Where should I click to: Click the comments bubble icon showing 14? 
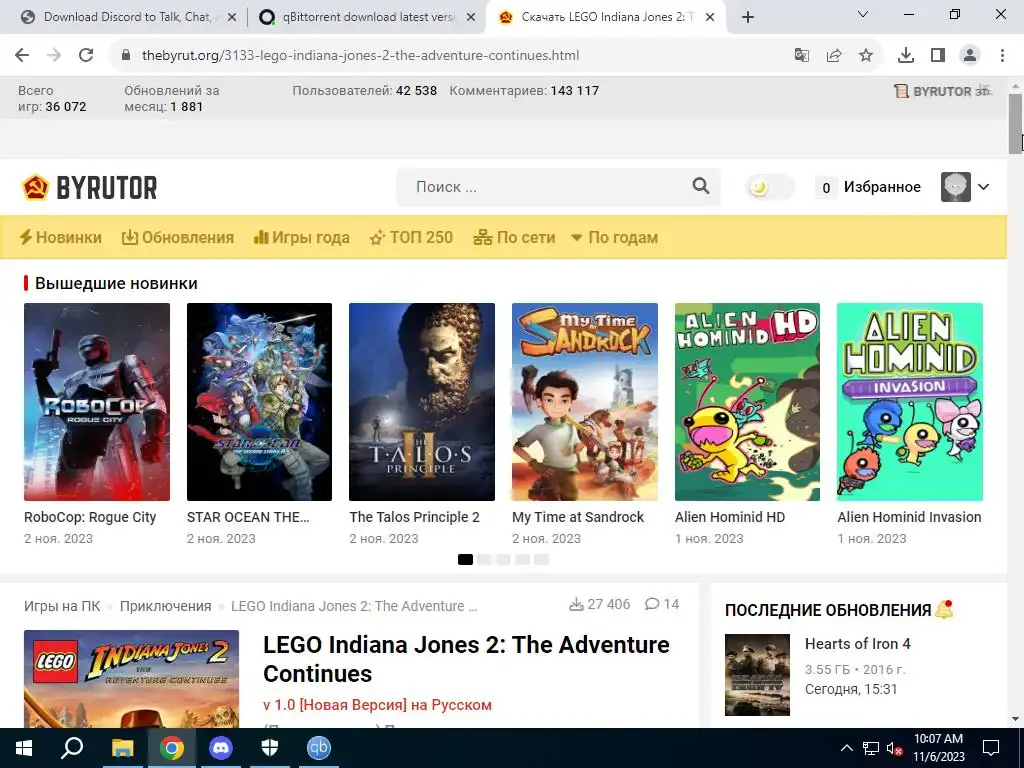pyautogui.click(x=652, y=604)
